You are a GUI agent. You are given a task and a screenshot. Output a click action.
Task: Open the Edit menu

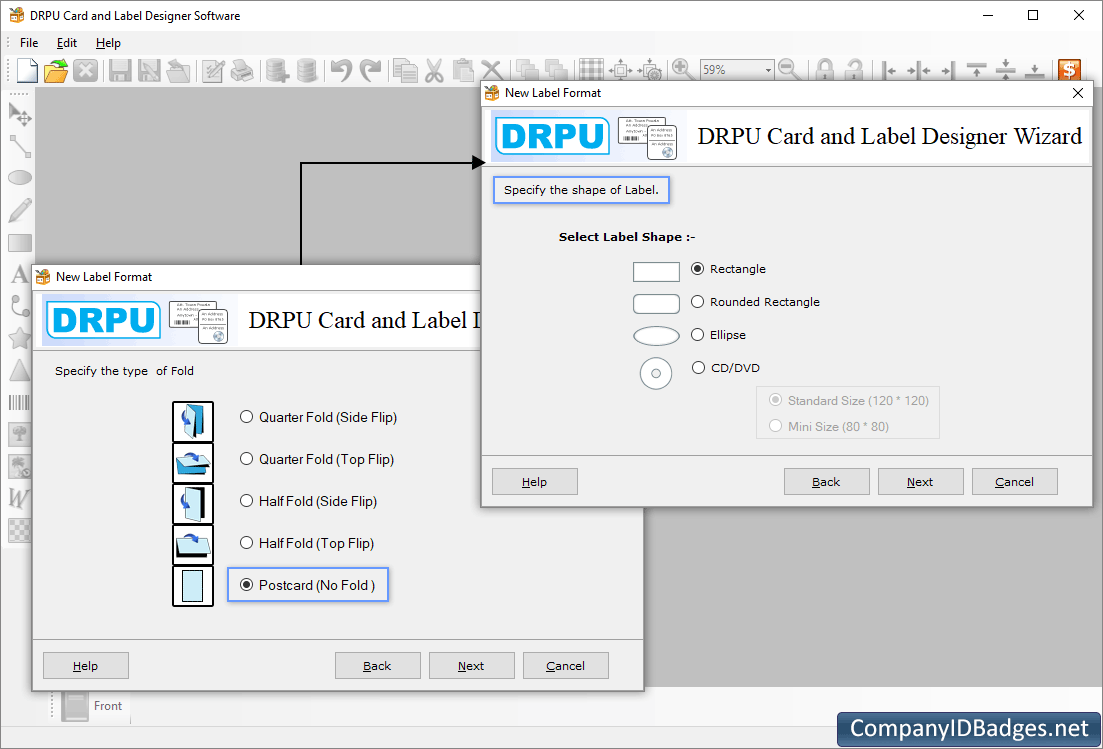click(x=67, y=43)
